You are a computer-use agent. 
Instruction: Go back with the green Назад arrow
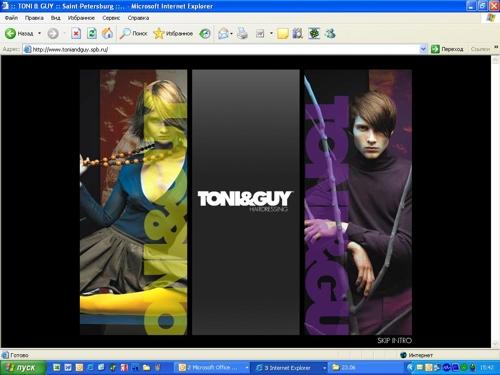pyautogui.click(x=19, y=33)
